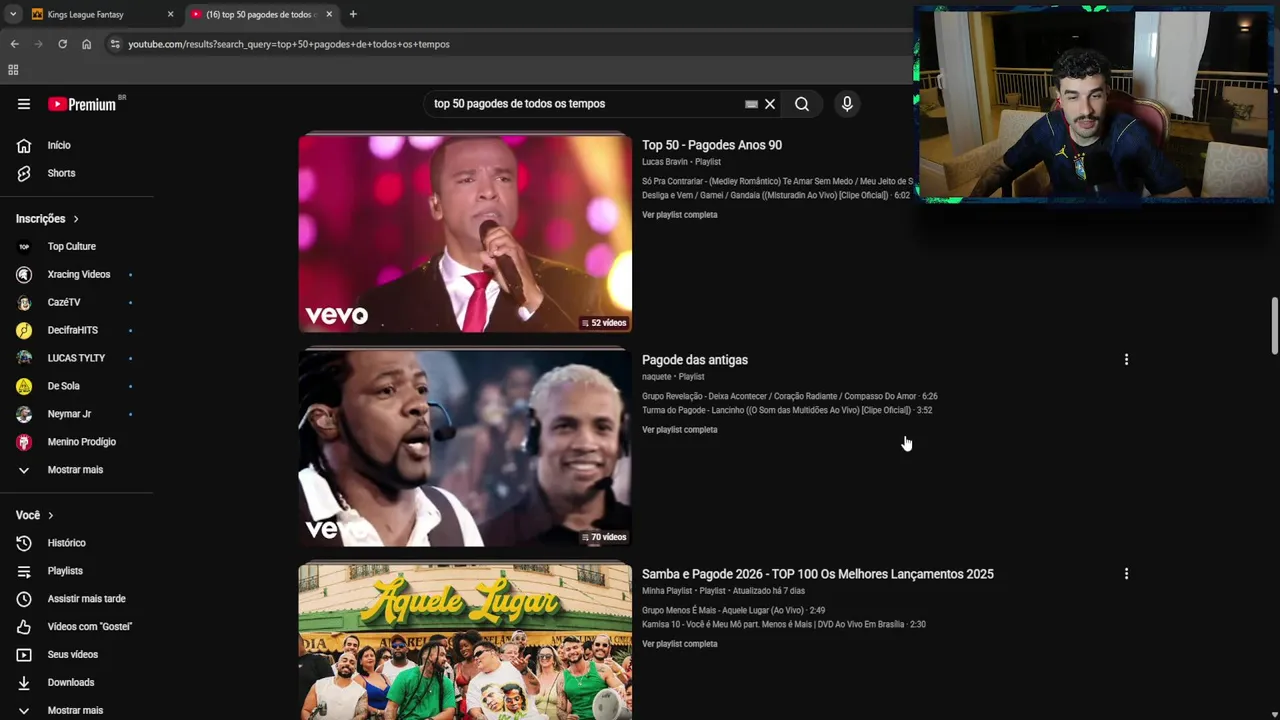
Task: Play Grupo Menos É Mais Aquele Lugar track
Action: point(733,610)
